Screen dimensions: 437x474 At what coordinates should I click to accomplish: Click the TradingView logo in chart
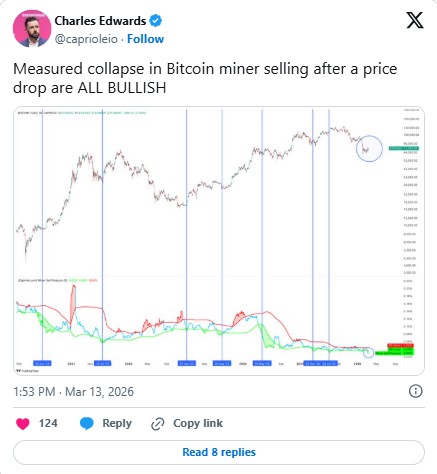(x=28, y=371)
